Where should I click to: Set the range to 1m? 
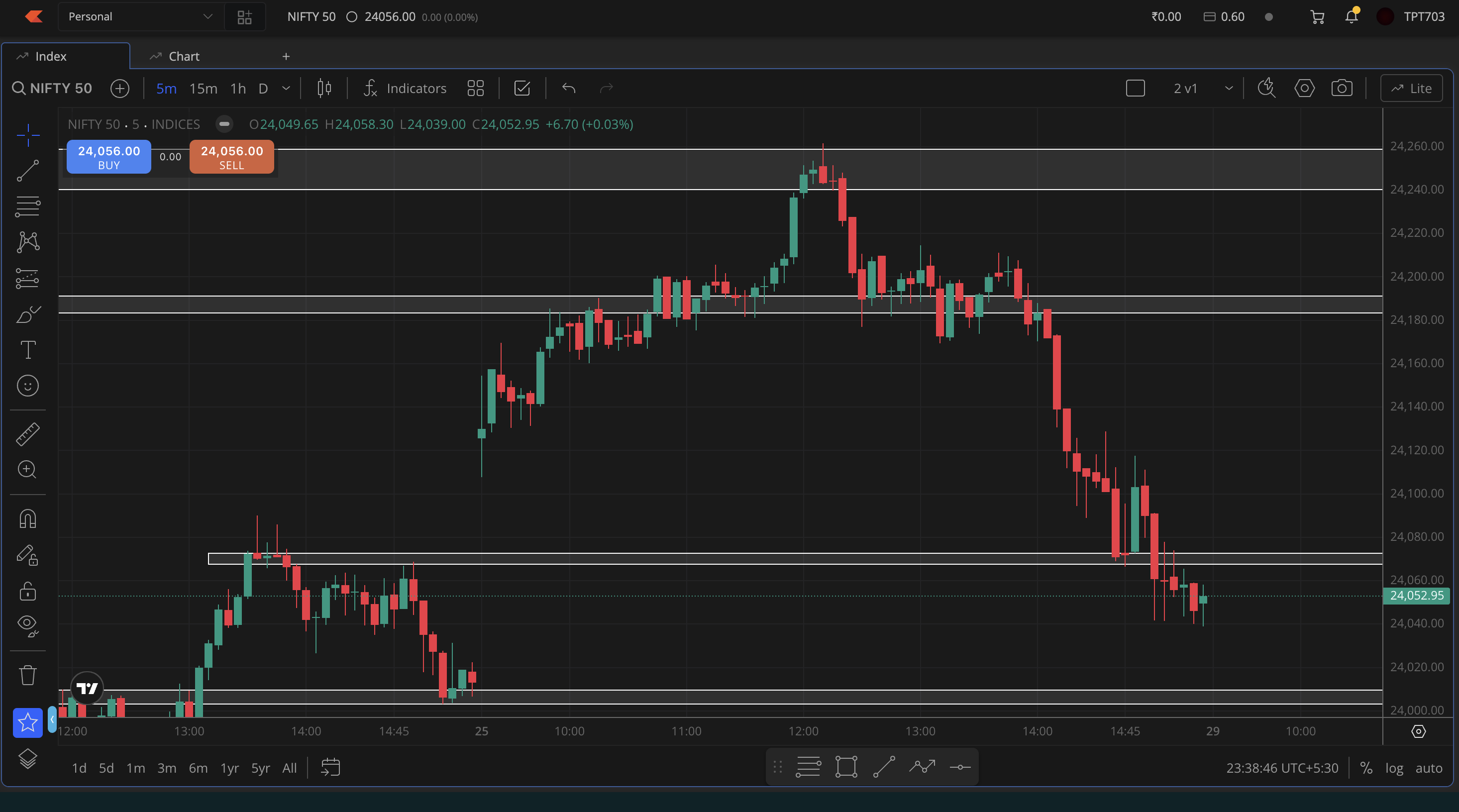135,768
